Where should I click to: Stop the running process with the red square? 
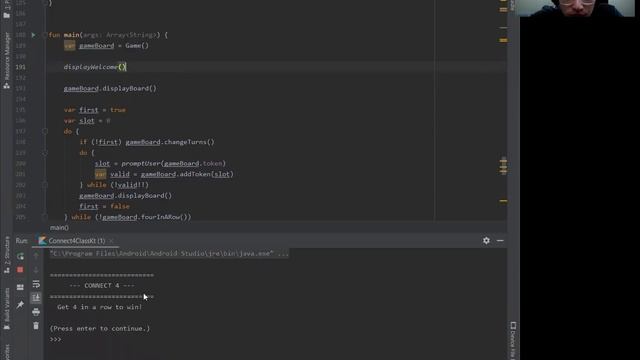20,270
